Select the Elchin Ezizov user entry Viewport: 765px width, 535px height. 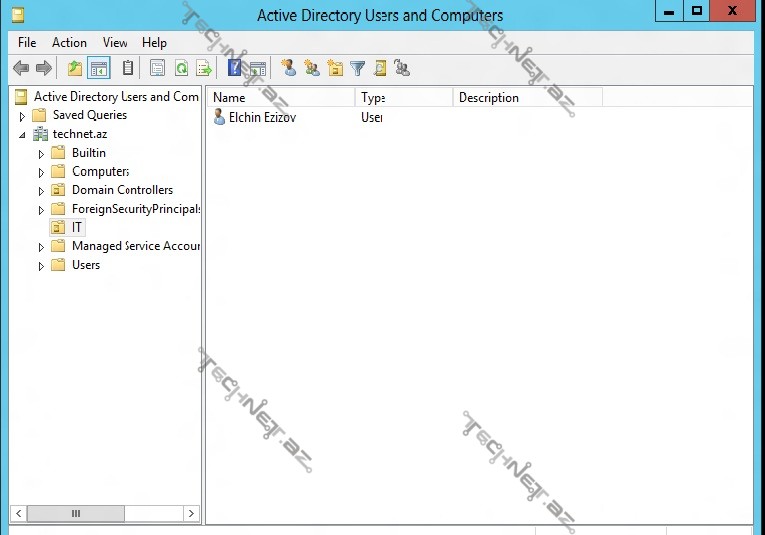(262, 117)
